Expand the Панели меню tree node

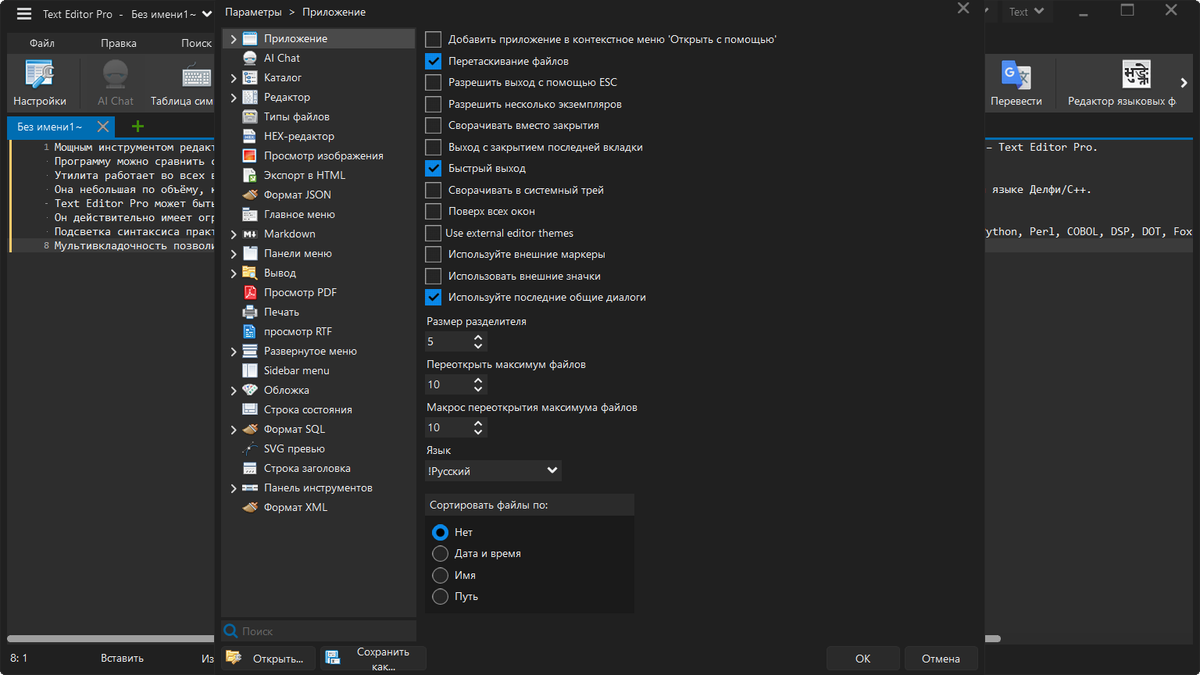pos(233,253)
